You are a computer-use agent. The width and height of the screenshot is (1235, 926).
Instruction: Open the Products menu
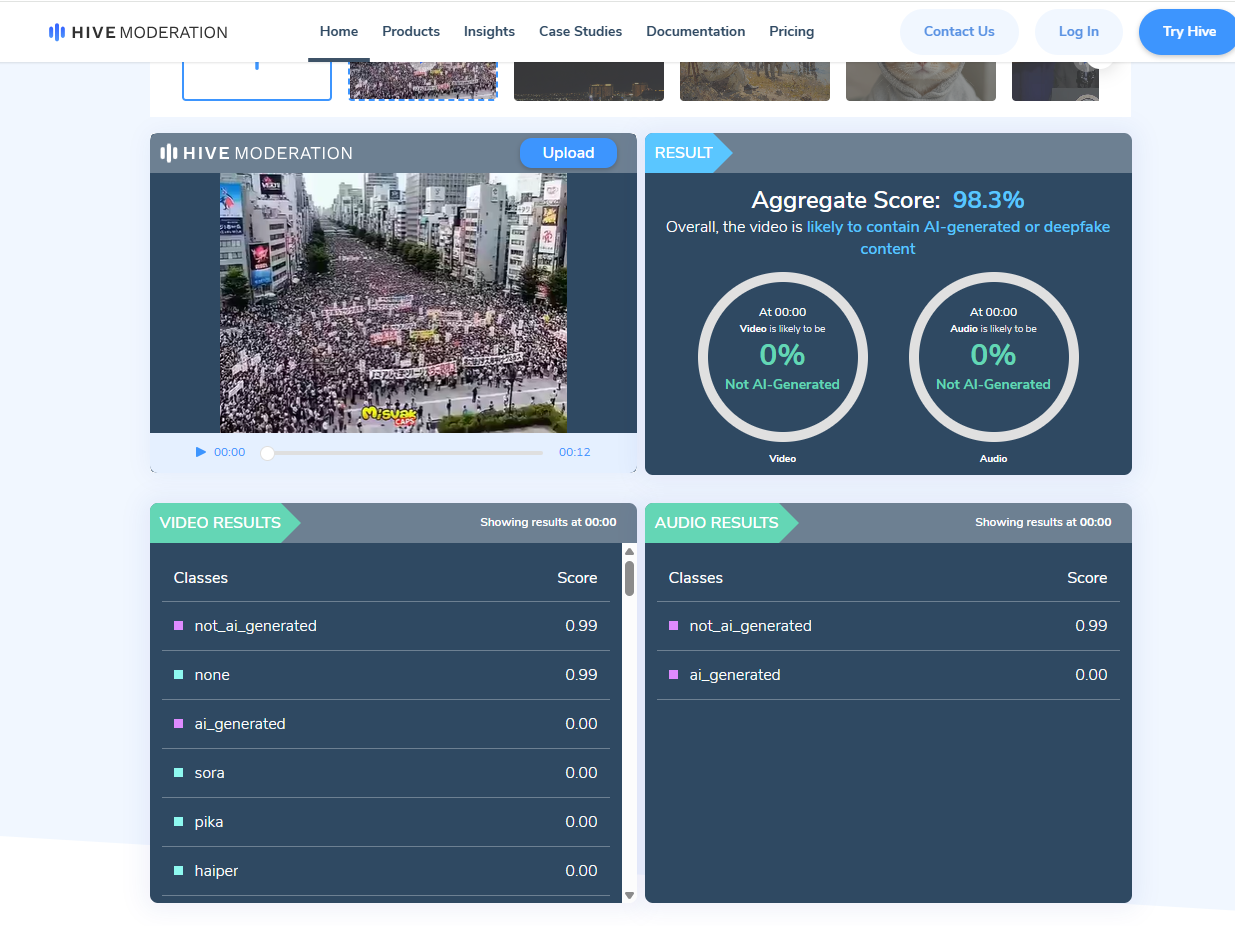click(411, 32)
